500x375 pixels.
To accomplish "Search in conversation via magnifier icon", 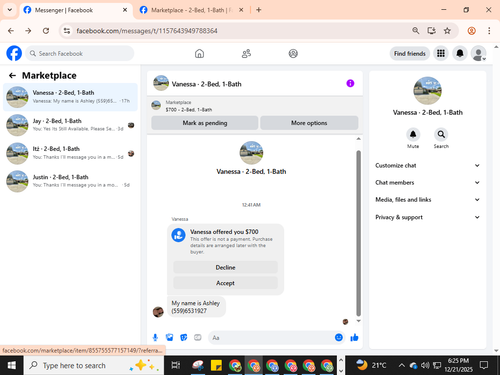I will tap(441, 134).
